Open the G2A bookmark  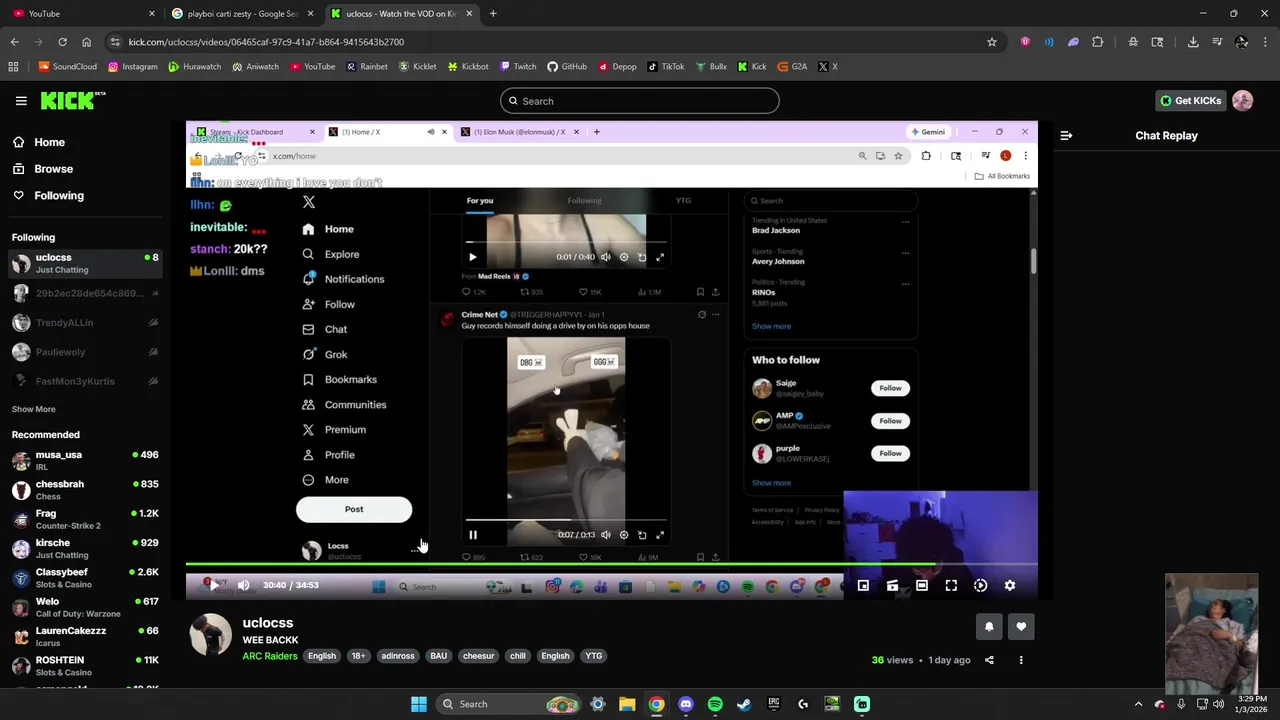(x=792, y=67)
